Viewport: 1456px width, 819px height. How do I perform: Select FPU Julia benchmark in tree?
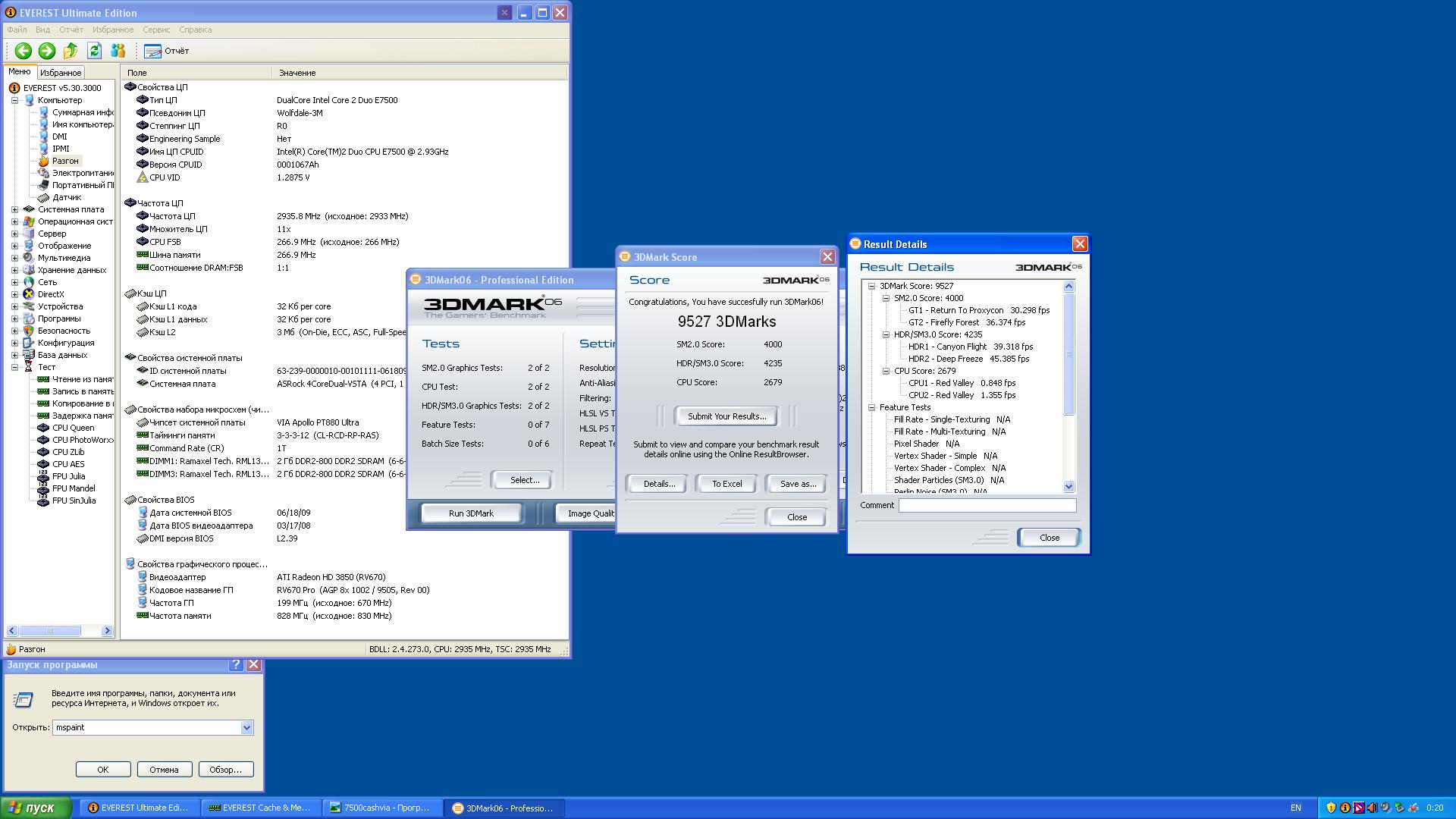click(68, 476)
